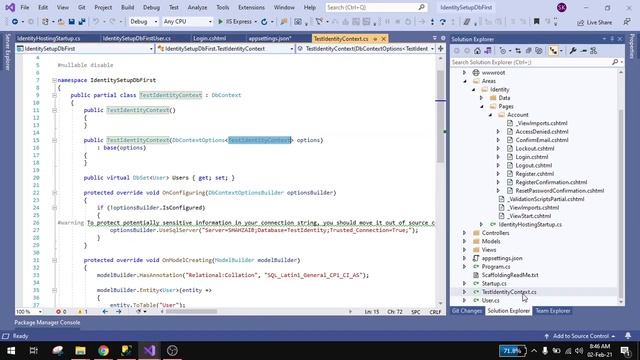Click Add to Source Control
The image size is (640, 360).
click(581, 336)
